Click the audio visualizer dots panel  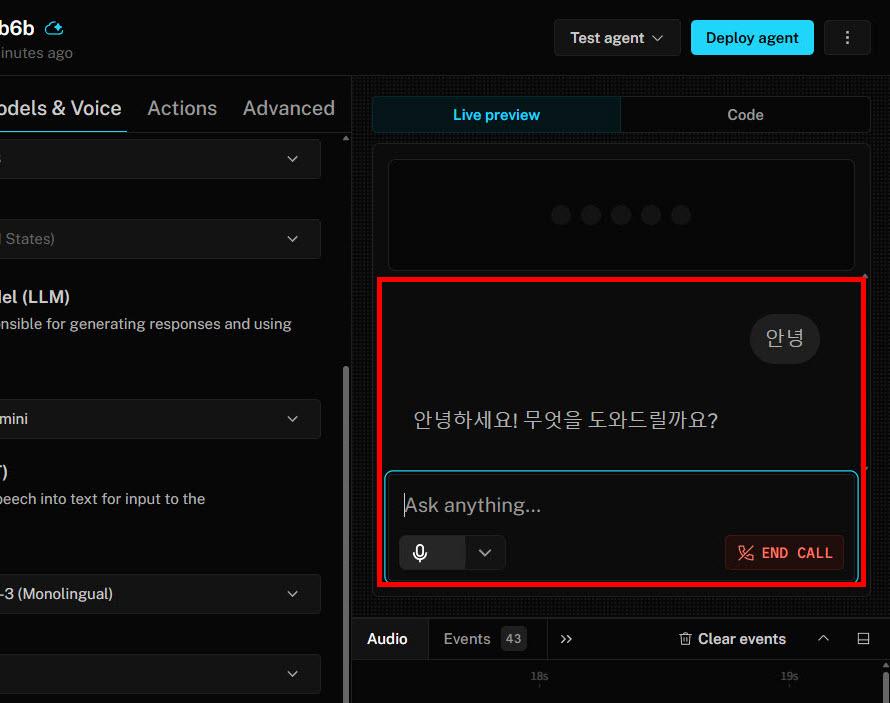pos(621,214)
